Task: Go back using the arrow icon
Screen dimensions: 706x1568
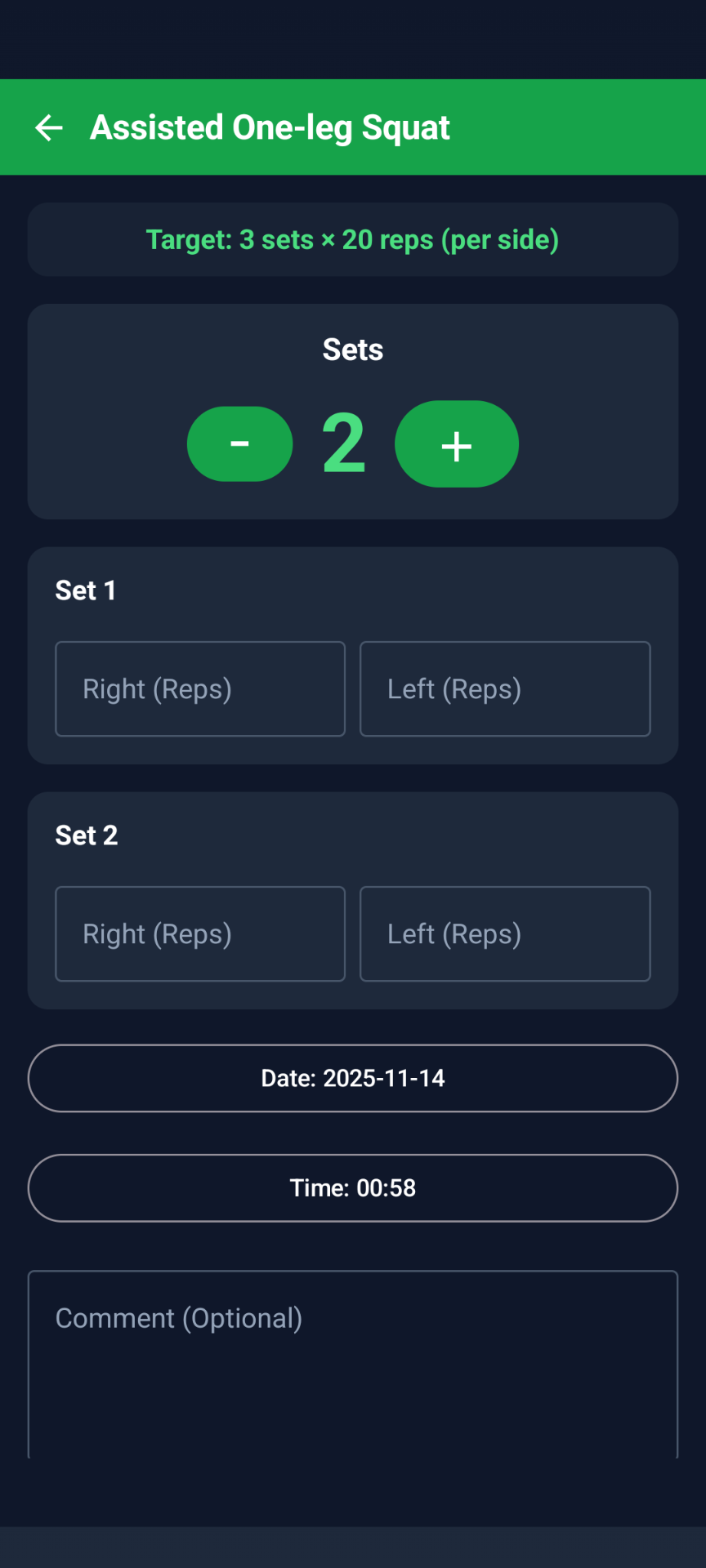Action: tap(49, 127)
